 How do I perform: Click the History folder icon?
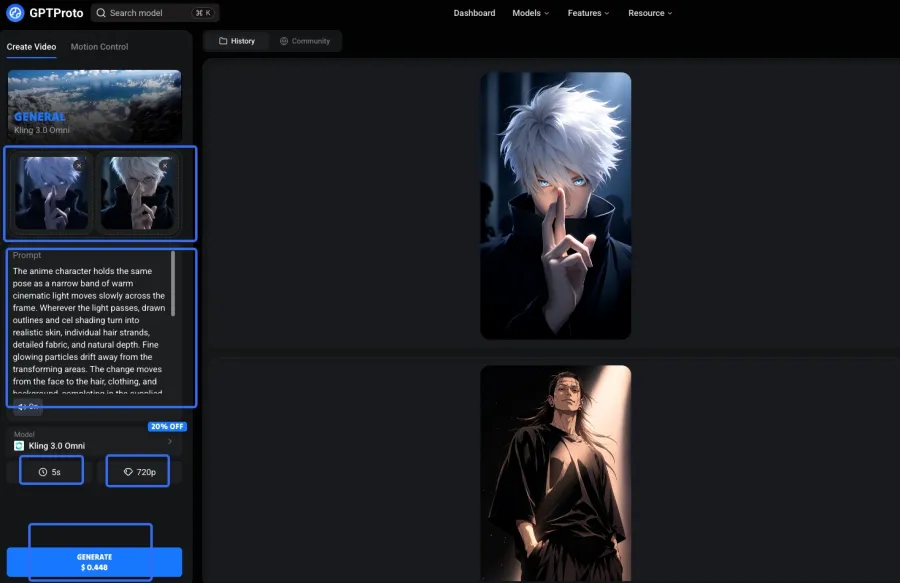point(223,41)
